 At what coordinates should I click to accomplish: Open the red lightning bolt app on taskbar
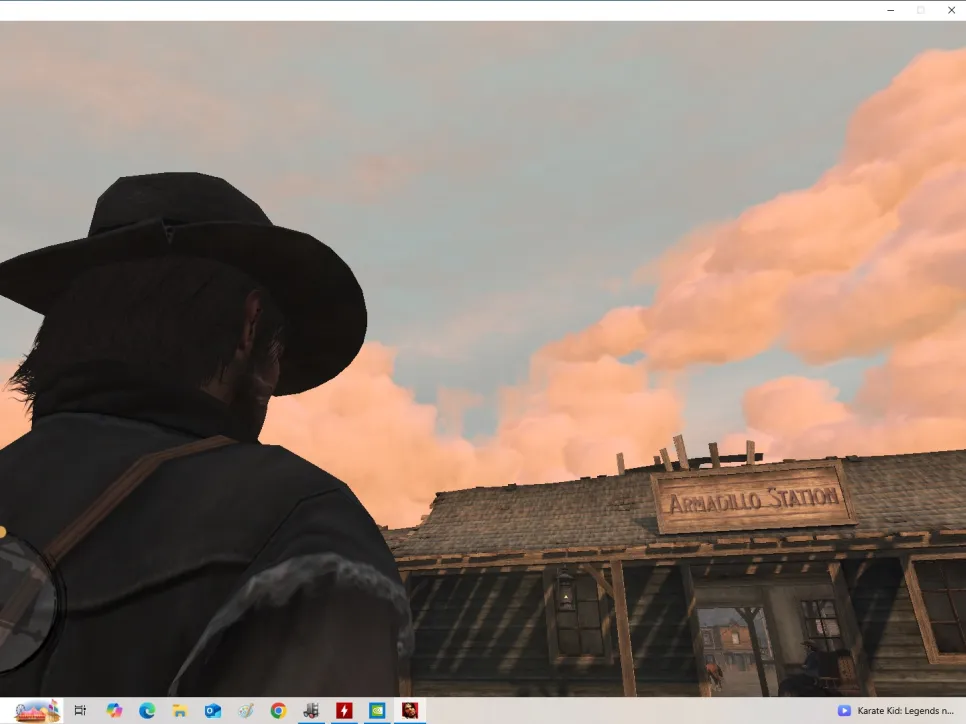point(344,710)
